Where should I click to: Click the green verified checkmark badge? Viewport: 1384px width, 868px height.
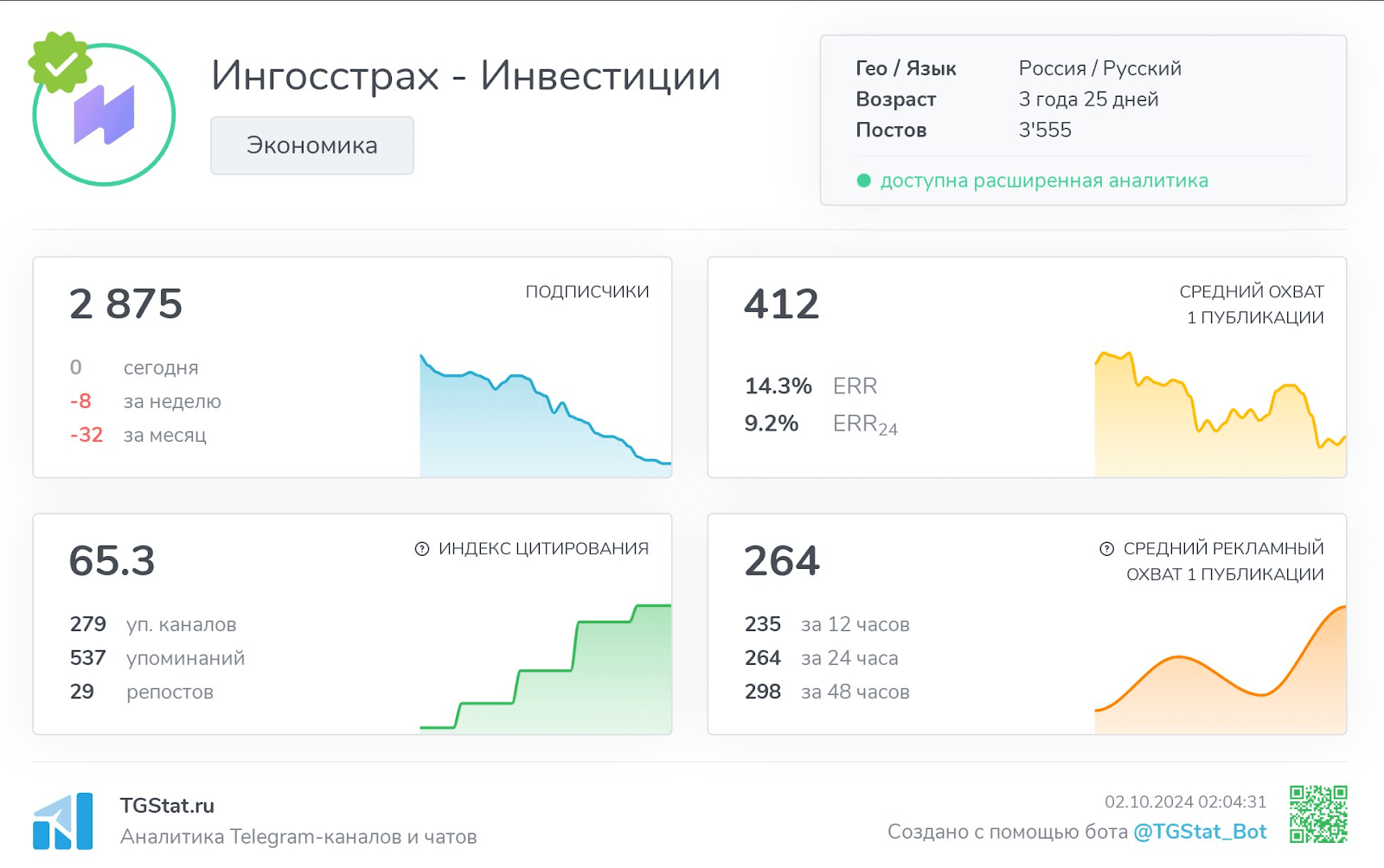click(60, 62)
